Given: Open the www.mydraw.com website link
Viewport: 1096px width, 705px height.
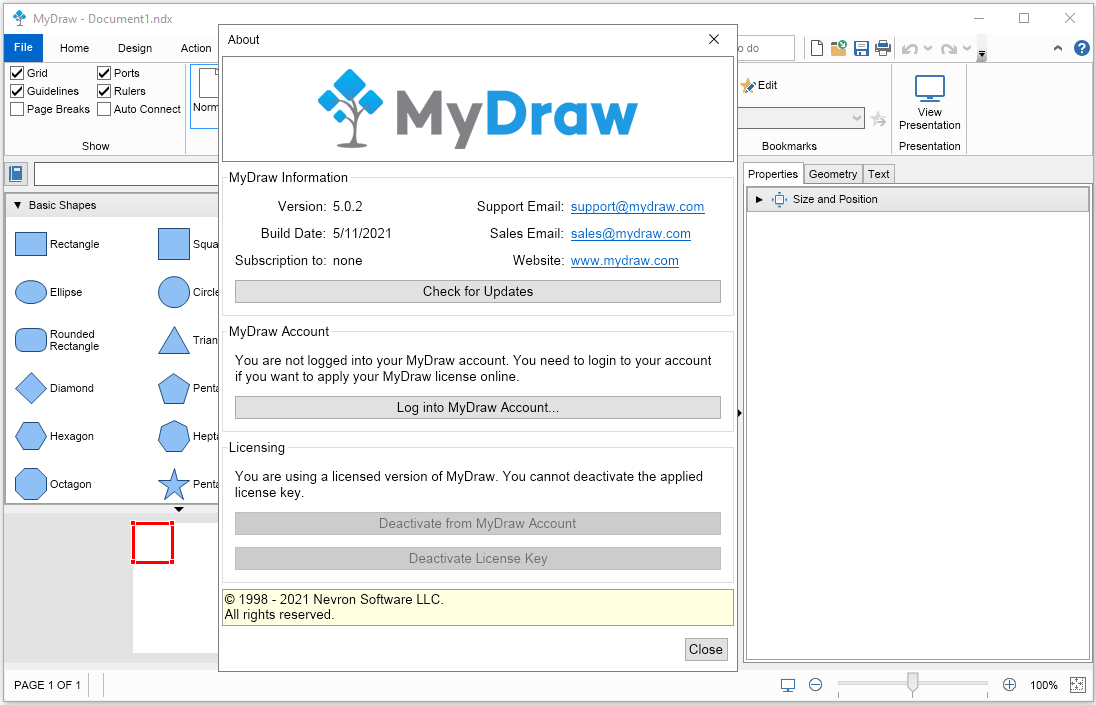Looking at the screenshot, I should point(624,261).
